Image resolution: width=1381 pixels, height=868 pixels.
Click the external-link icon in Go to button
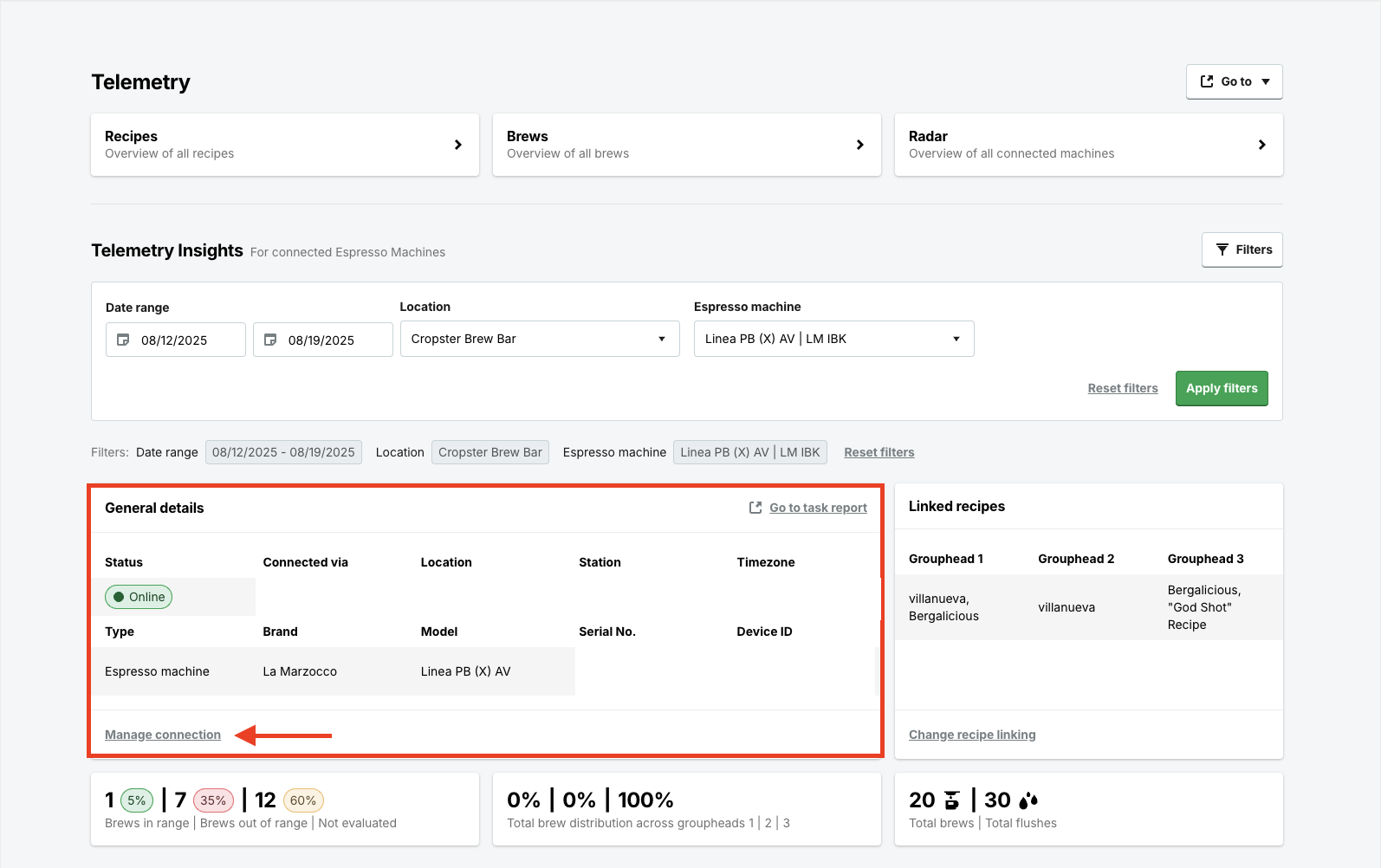(x=1206, y=81)
